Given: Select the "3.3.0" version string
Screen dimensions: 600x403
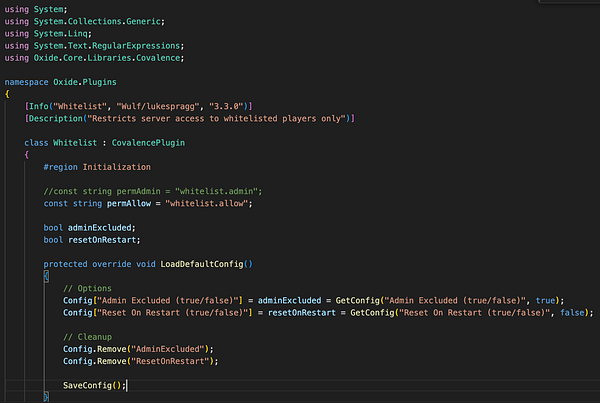Looking at the screenshot, I should click(226, 106).
